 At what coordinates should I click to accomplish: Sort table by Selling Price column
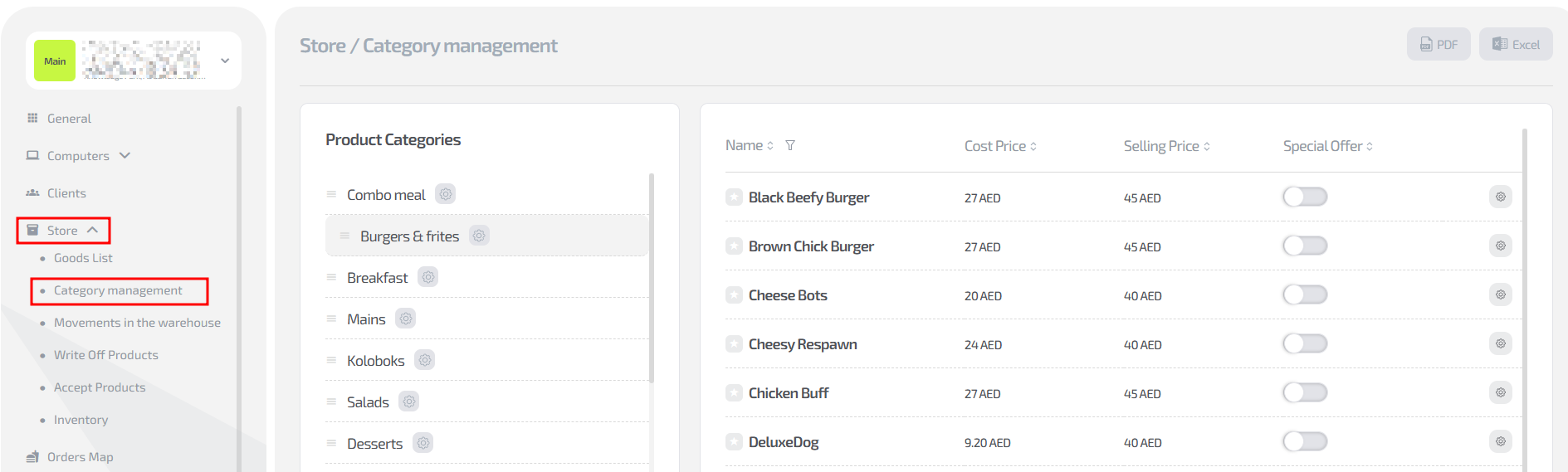point(1166,146)
